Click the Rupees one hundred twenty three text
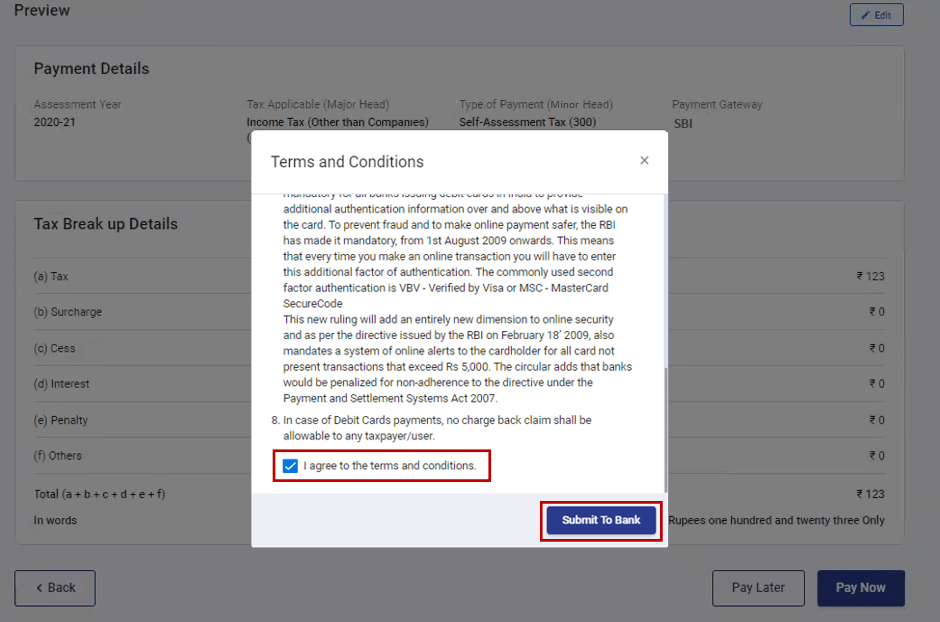The height and width of the screenshot is (622, 940). (776, 520)
